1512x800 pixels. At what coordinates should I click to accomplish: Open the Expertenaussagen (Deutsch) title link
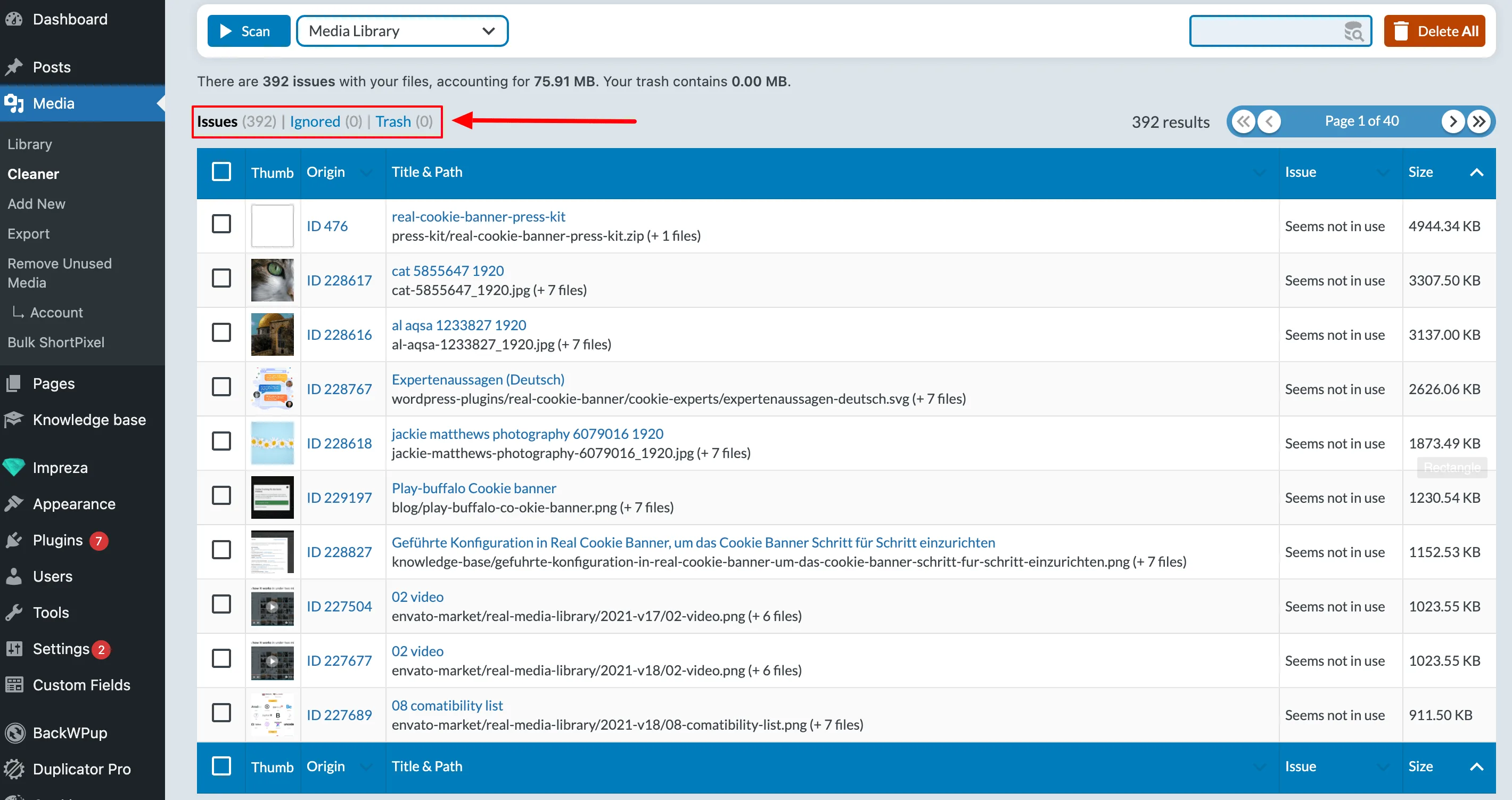[x=478, y=379]
